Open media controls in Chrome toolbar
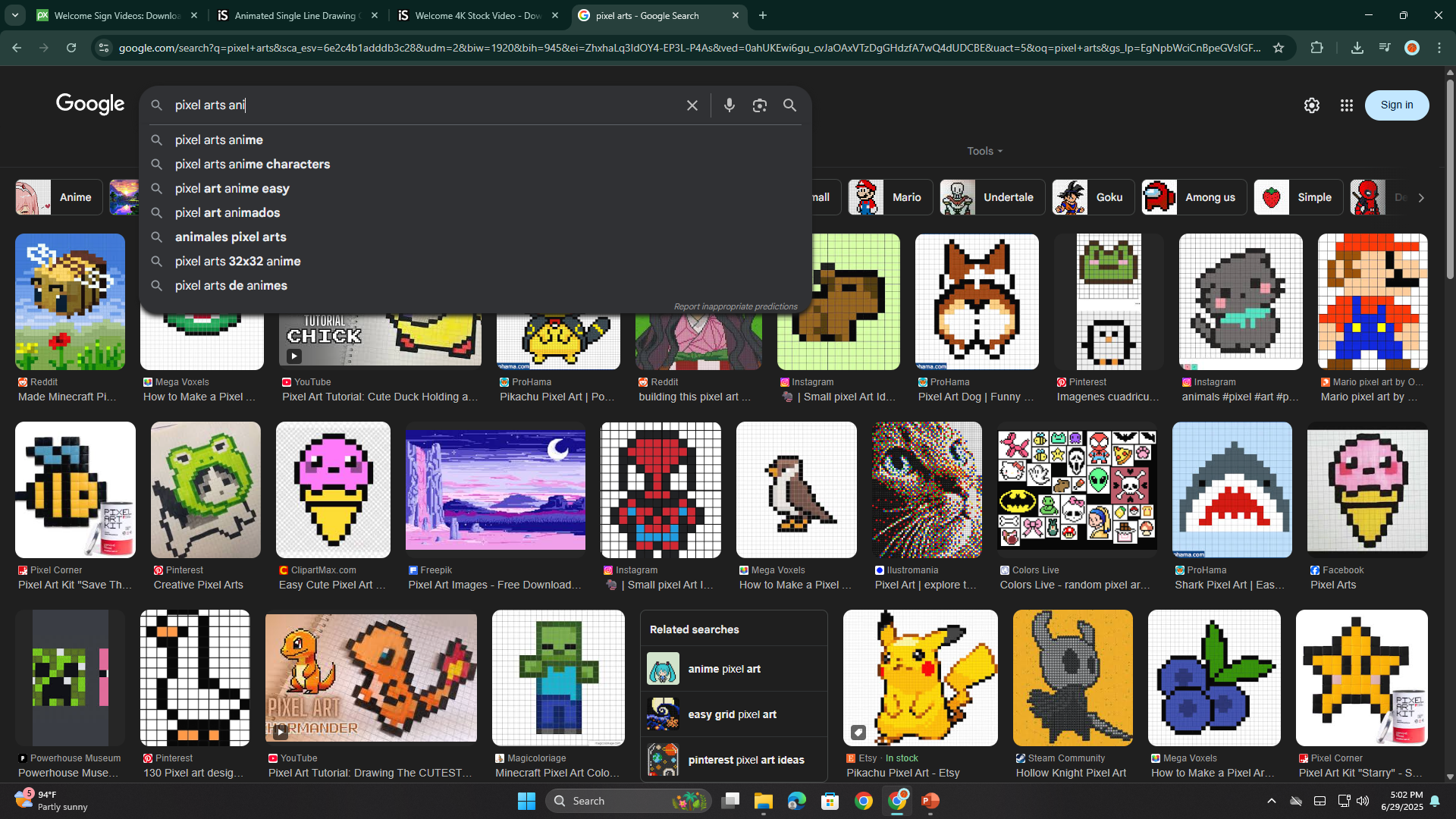 pos(1385,48)
